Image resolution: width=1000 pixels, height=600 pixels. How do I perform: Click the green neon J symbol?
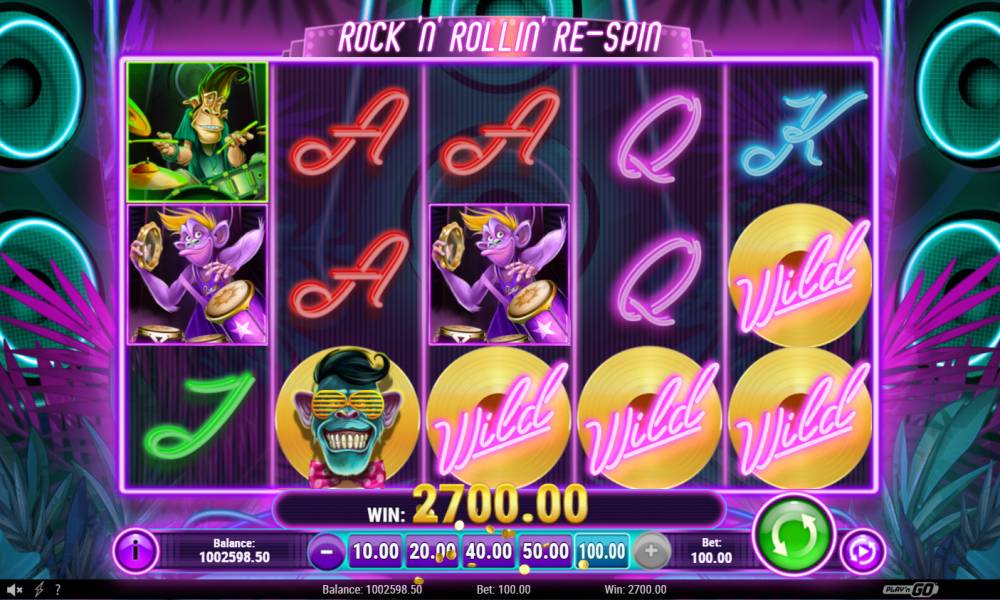[198, 416]
